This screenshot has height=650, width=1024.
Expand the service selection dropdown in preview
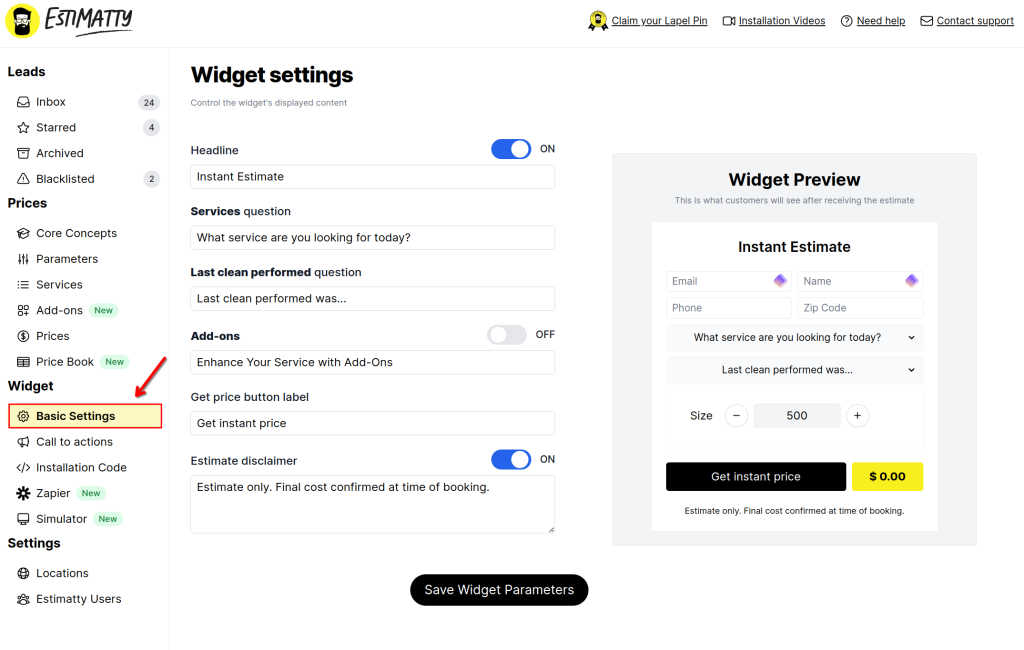pyautogui.click(x=794, y=338)
